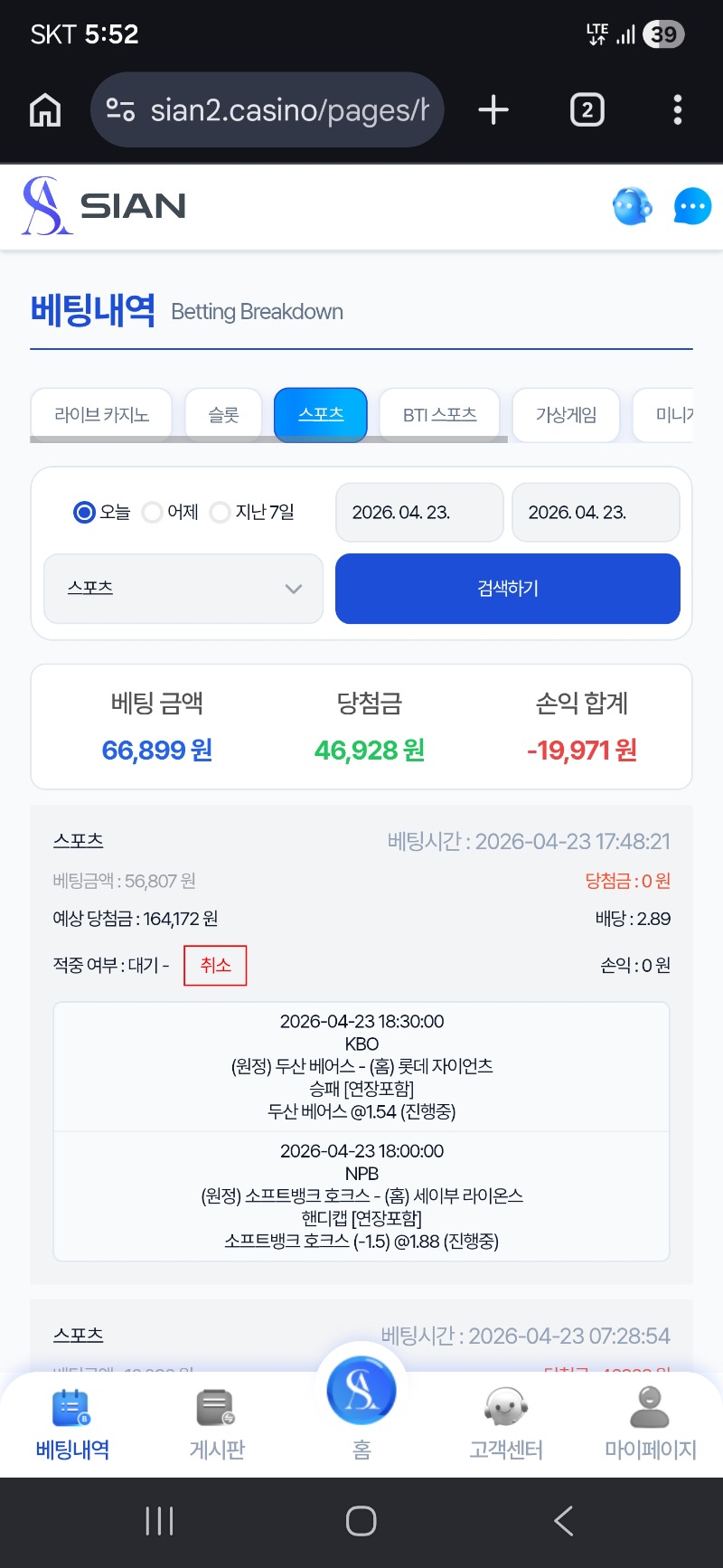Open 마이페이지 profile icon
723x1568 pixels.
(650, 1424)
